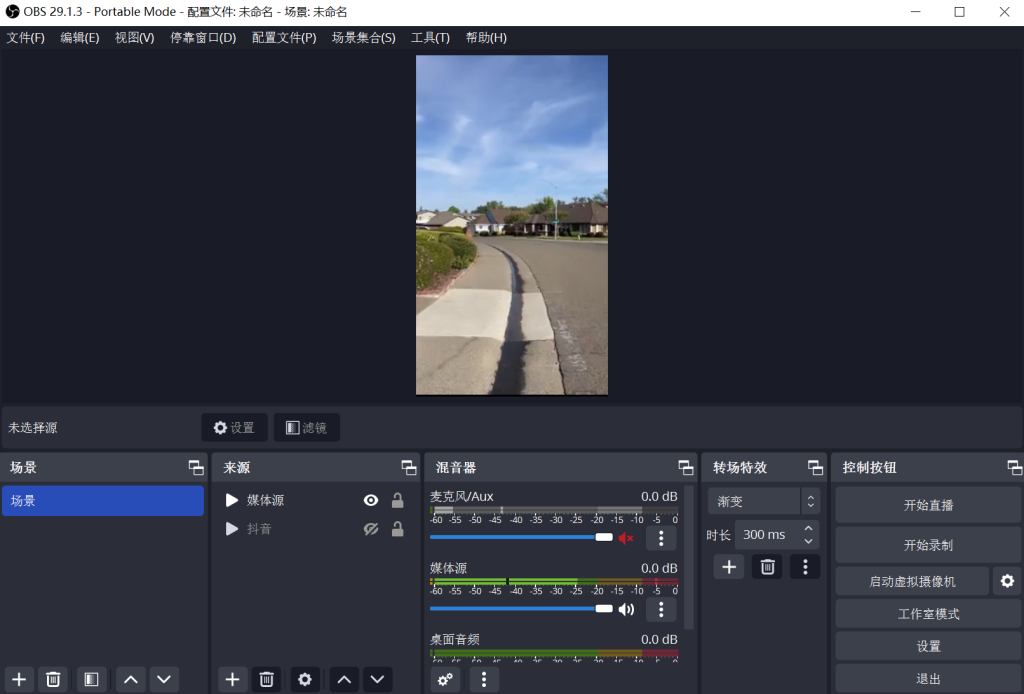Screen dimensions: 1024x694
Task: Unmute the 麦克风/Aux channel
Action: [x=626, y=538]
